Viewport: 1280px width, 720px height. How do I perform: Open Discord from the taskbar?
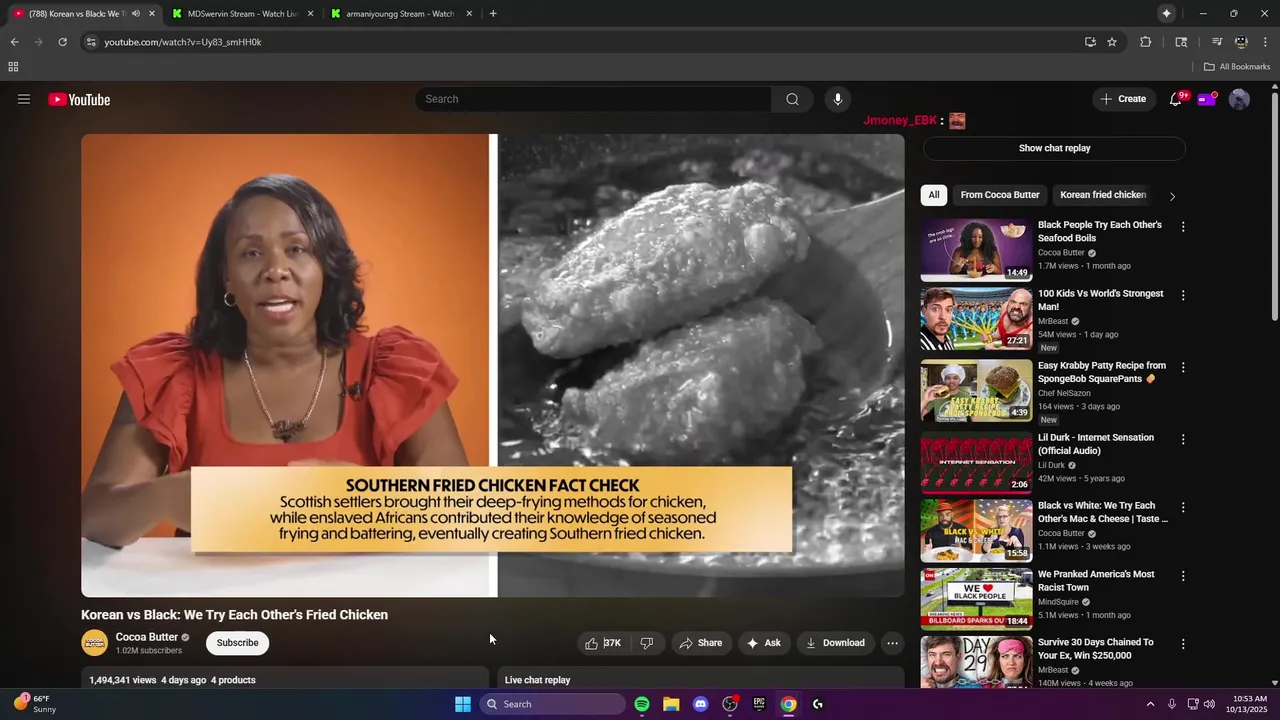point(700,704)
